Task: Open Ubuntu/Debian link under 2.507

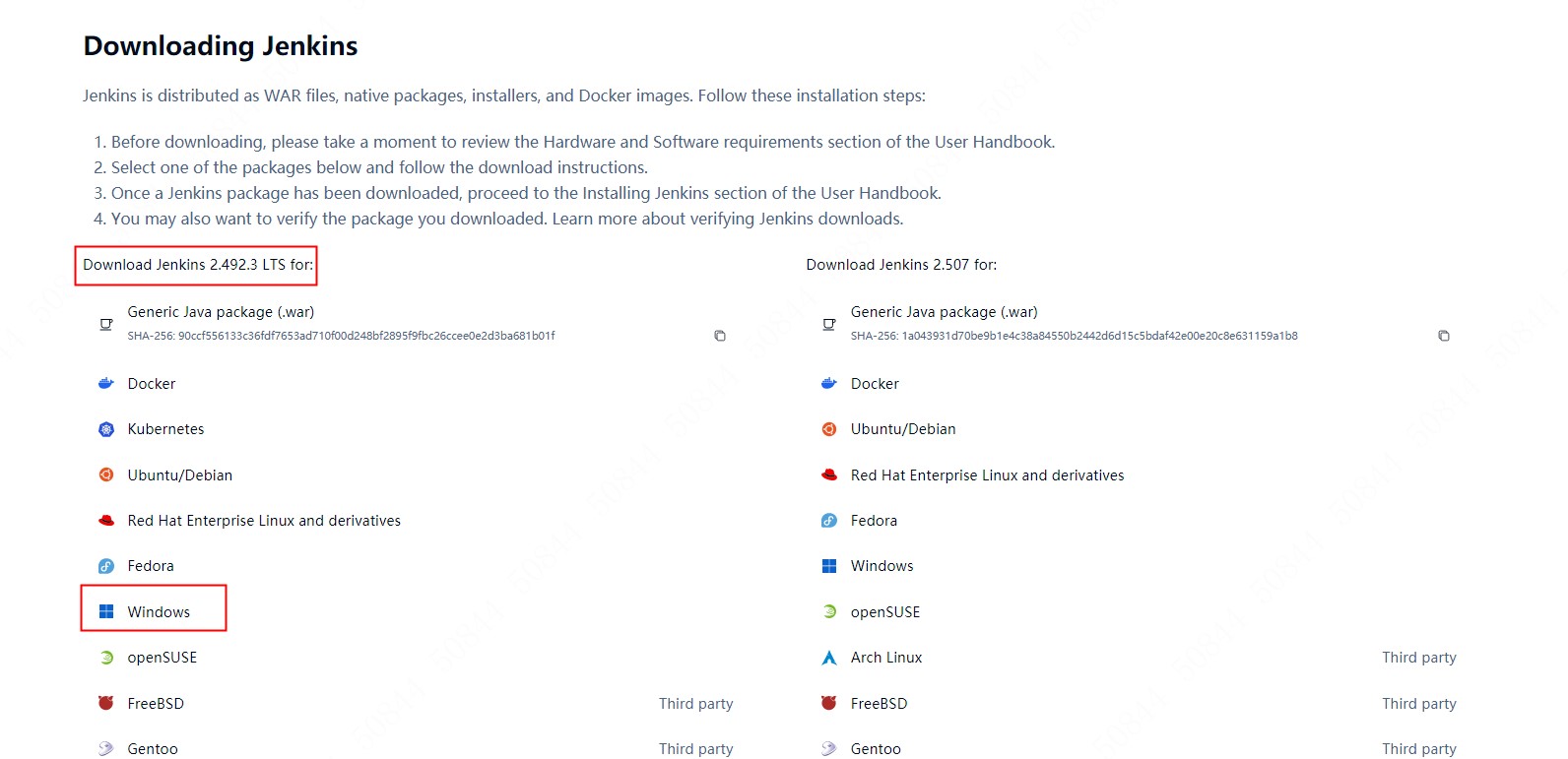Action: click(x=903, y=429)
